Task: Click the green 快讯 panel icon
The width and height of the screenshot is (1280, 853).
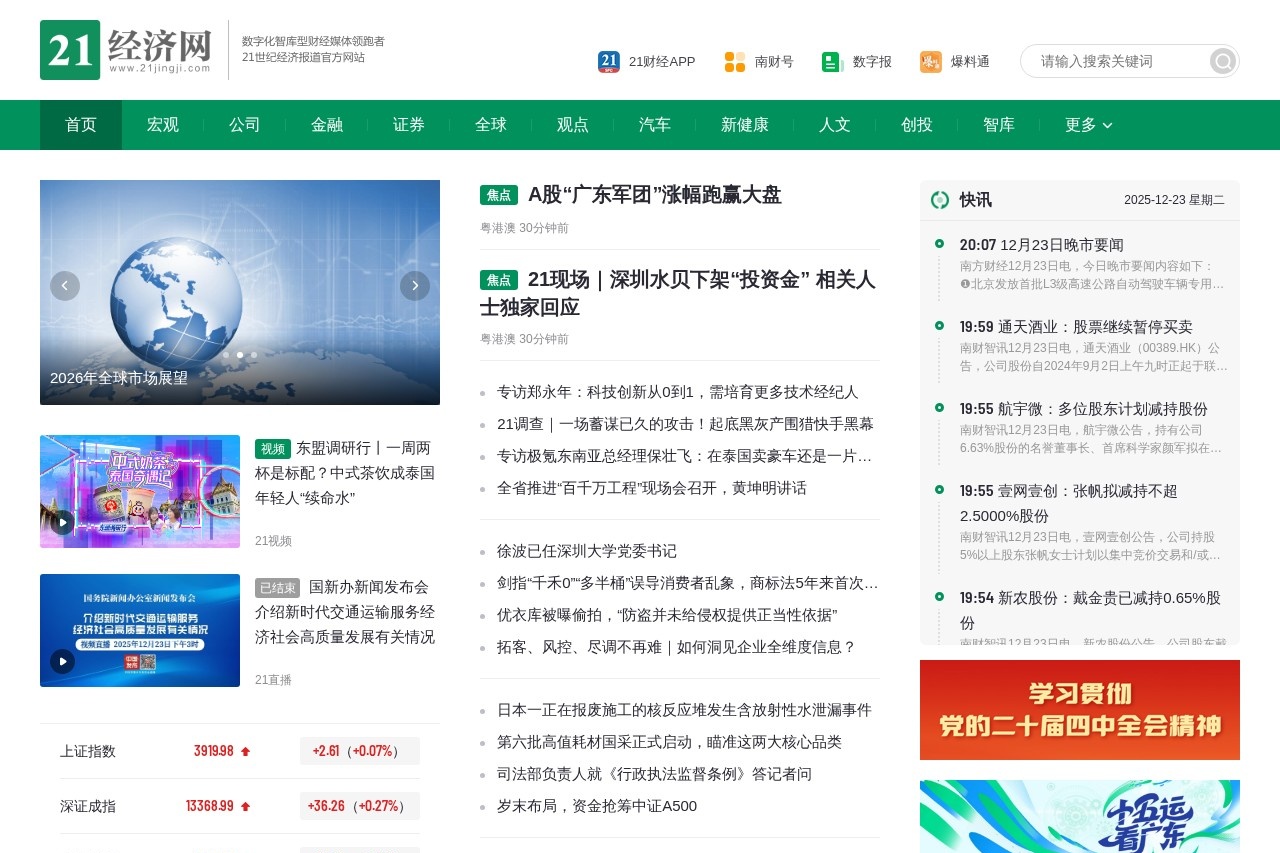Action: [939, 200]
